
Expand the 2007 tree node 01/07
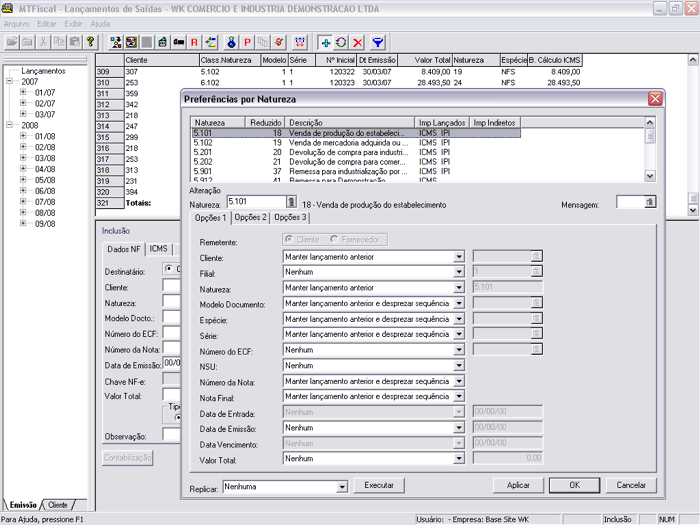click(23, 92)
